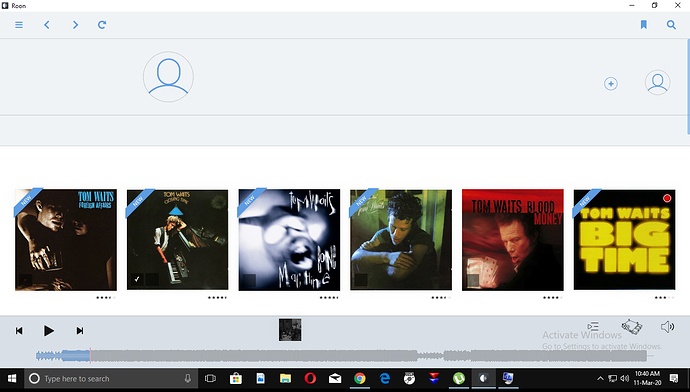Toggle the selection box on Blood Money
The width and height of the screenshot is (690, 392).
click(473, 279)
